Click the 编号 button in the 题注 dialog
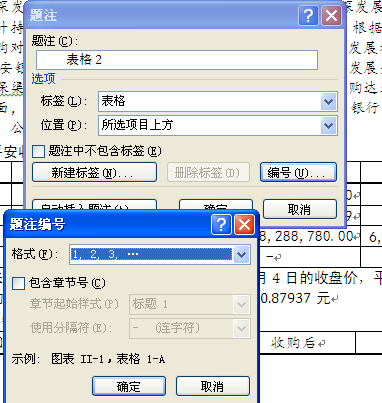Image resolution: width=382 pixels, height=403 pixels. tap(298, 172)
